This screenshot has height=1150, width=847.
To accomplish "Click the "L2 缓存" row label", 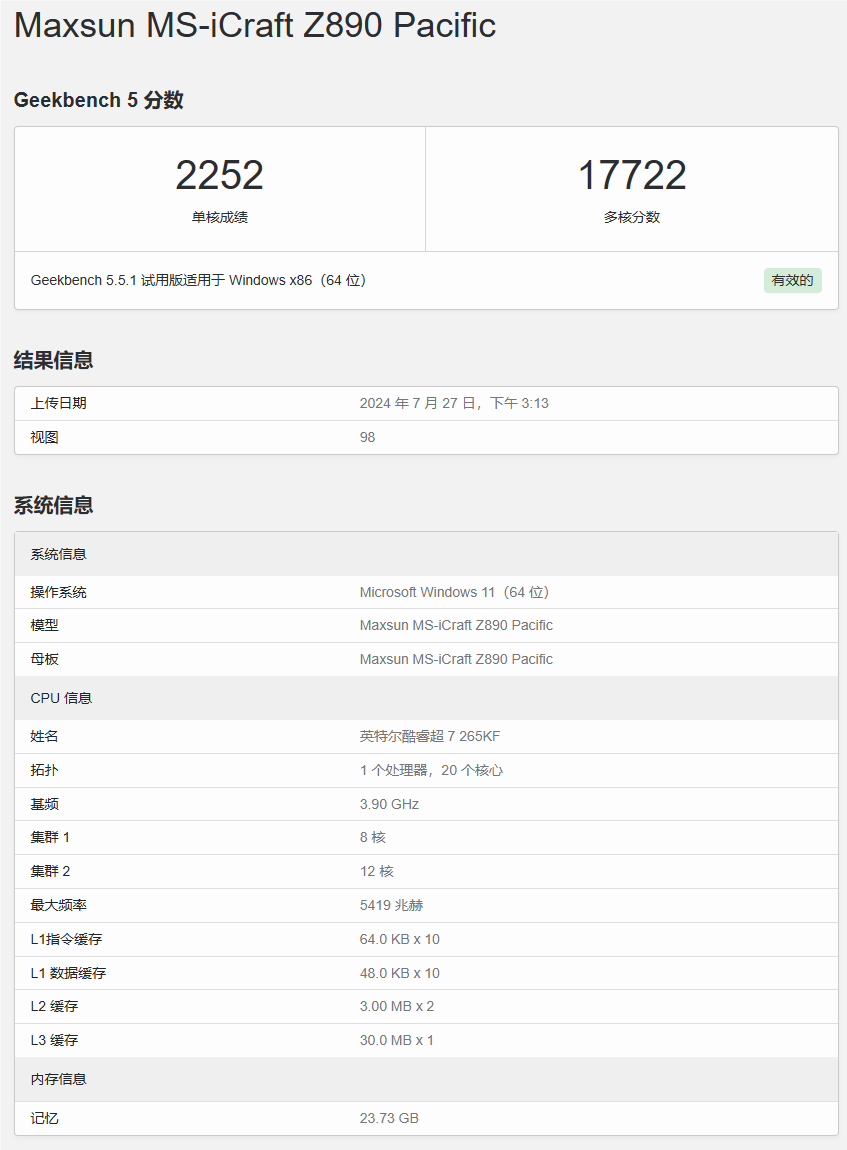I will [x=54, y=1006].
